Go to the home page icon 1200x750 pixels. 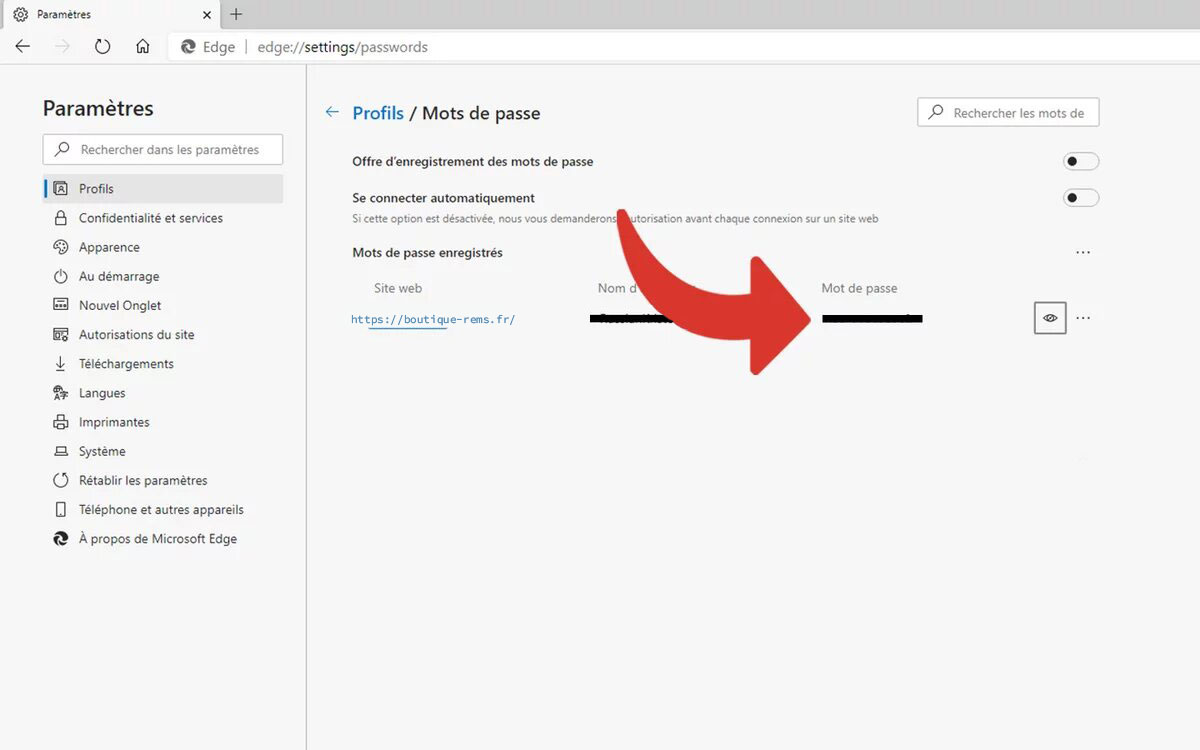pos(143,47)
